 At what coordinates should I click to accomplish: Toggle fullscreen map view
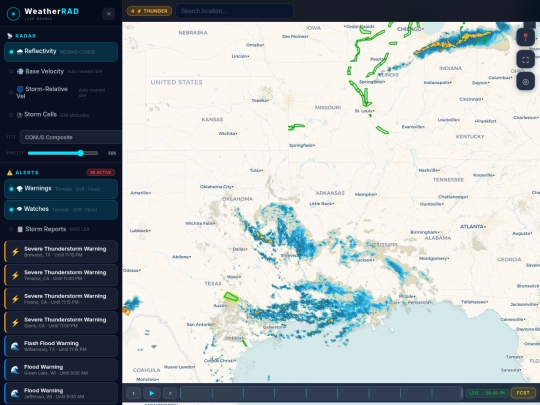point(526,60)
